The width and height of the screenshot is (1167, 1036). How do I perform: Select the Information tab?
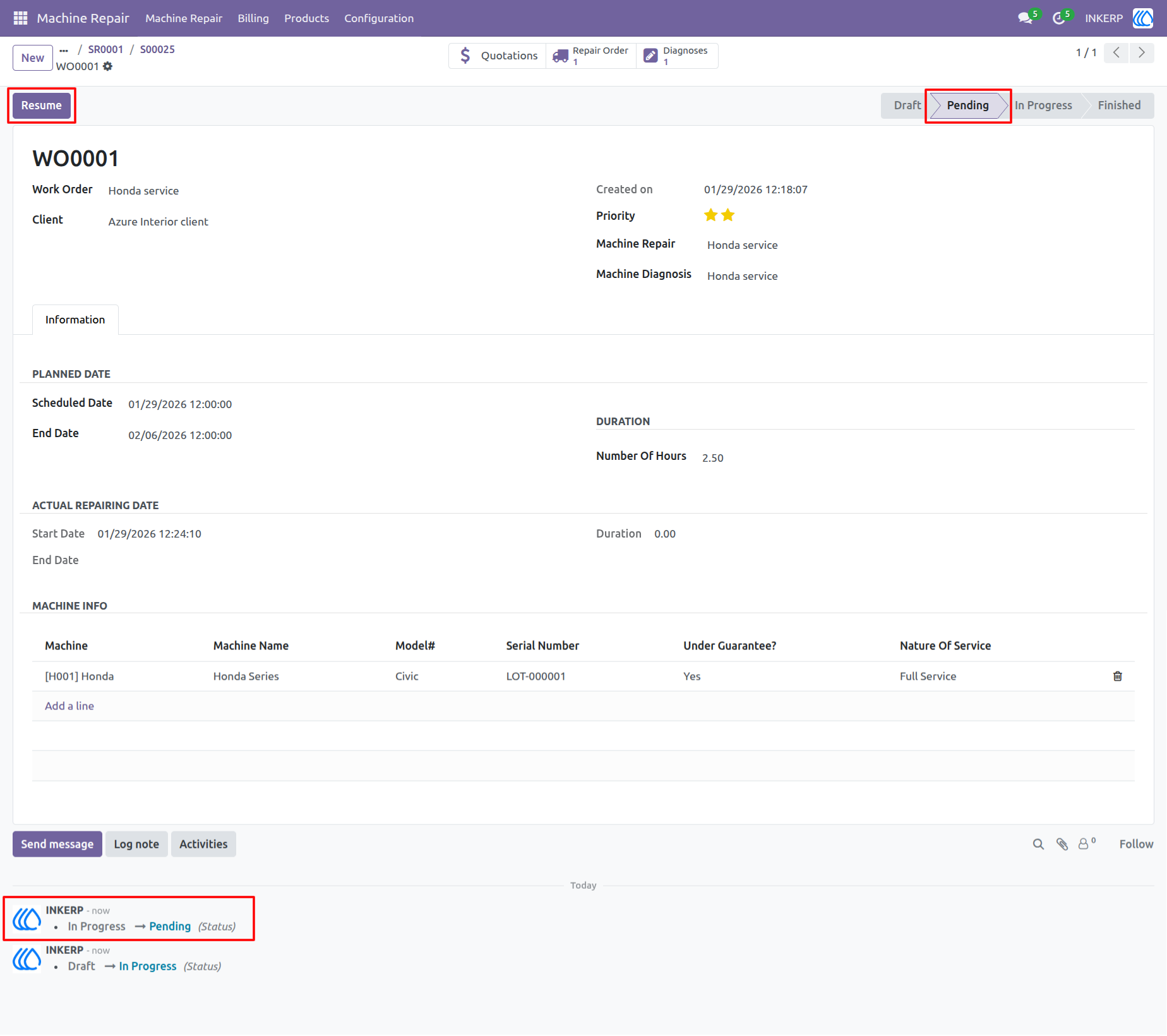coord(75,320)
